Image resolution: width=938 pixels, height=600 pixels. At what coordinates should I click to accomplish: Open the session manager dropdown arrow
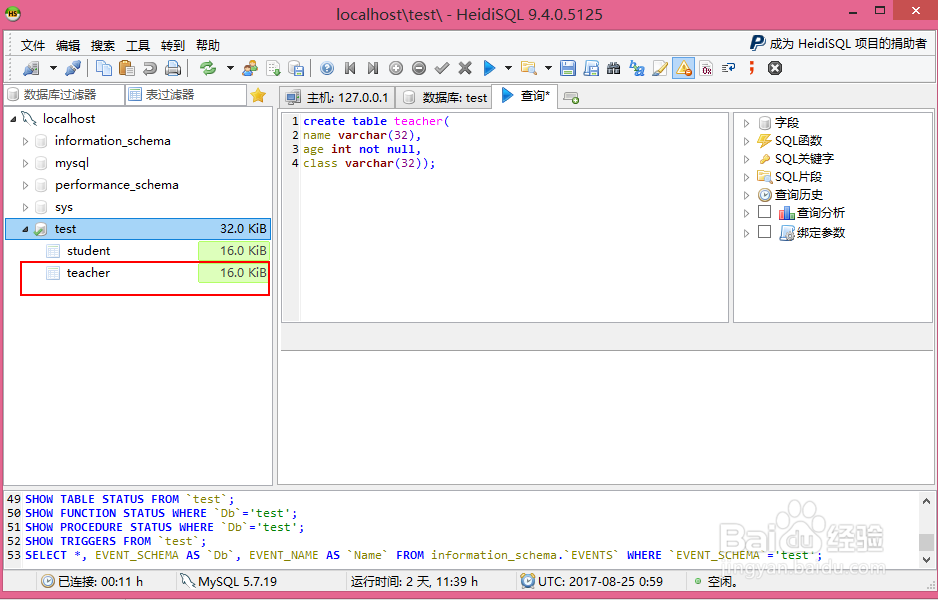53,68
